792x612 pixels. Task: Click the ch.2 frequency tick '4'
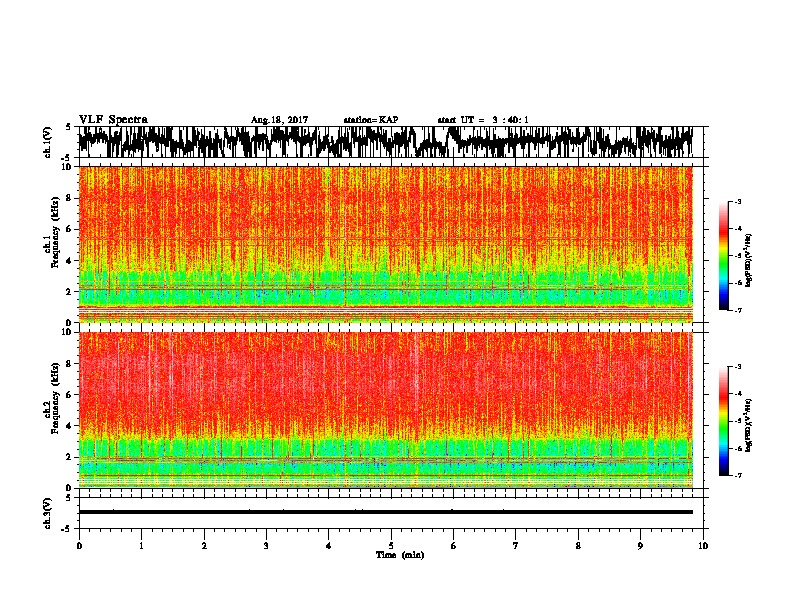pos(69,426)
